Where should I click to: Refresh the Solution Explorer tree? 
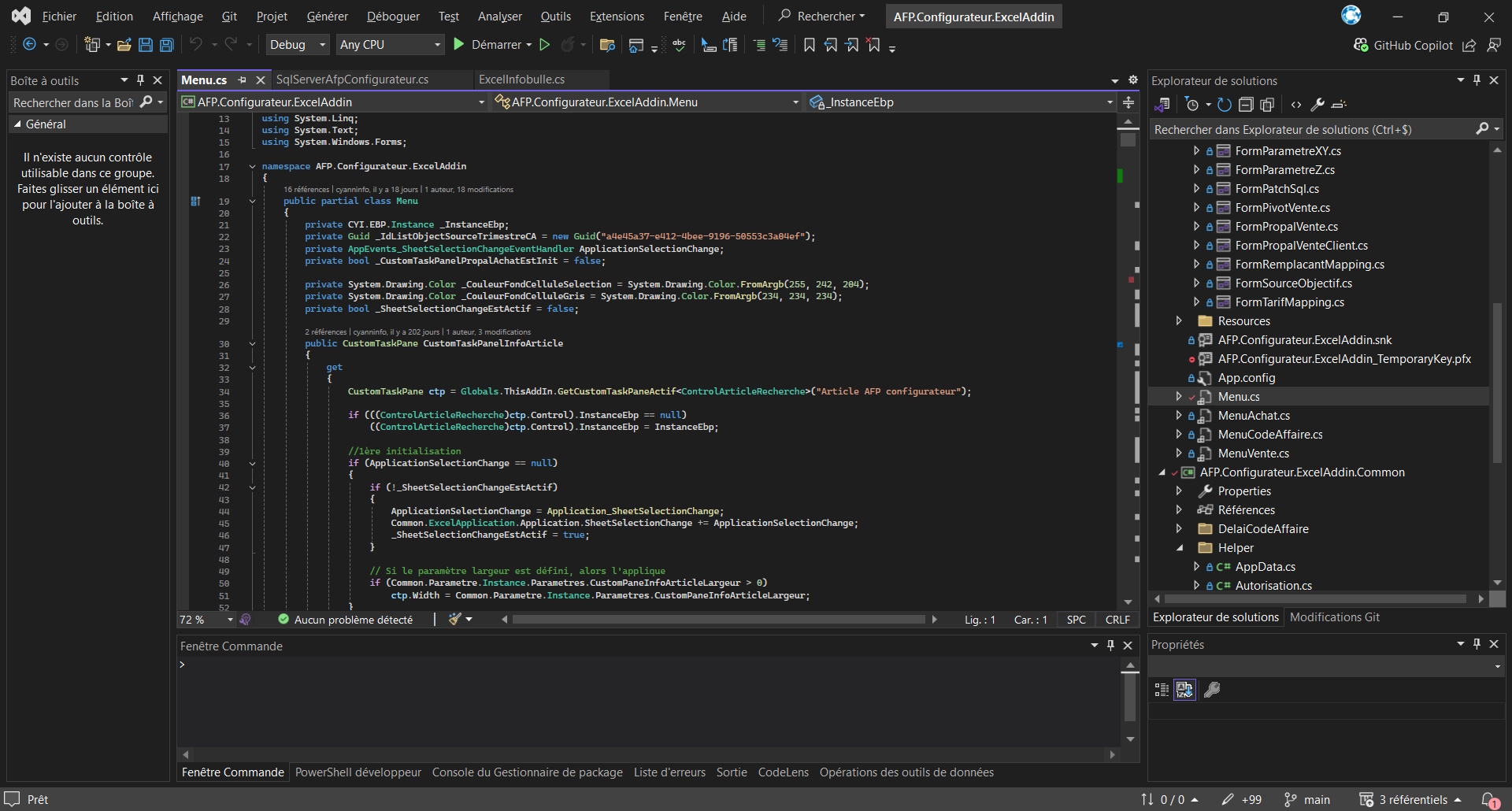[x=1224, y=105]
